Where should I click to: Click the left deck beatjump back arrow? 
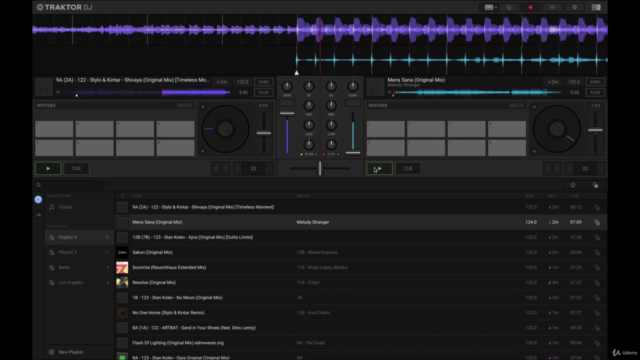pos(216,169)
